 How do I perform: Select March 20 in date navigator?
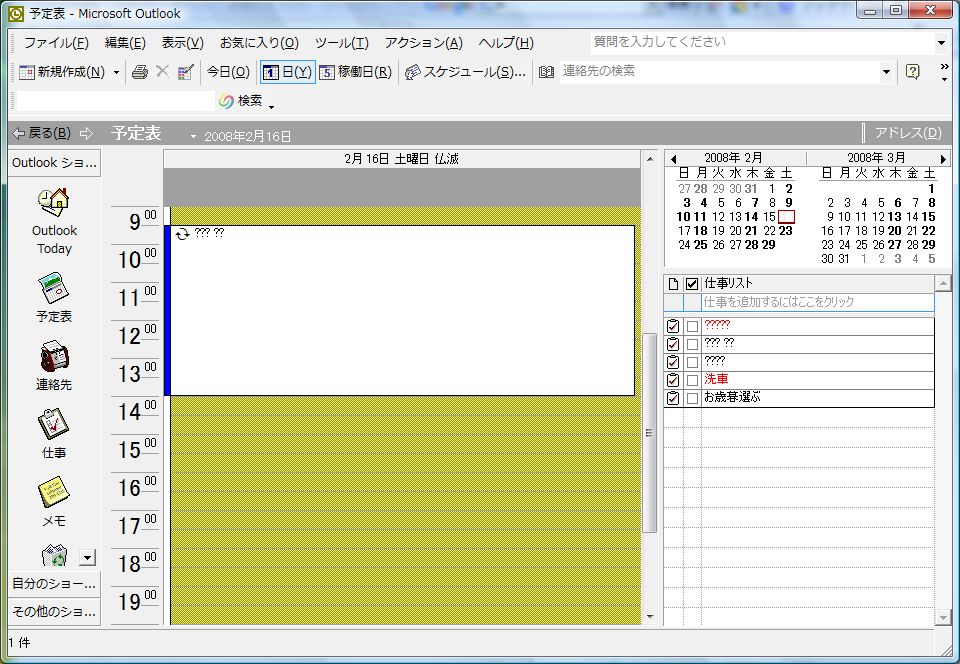coord(894,231)
